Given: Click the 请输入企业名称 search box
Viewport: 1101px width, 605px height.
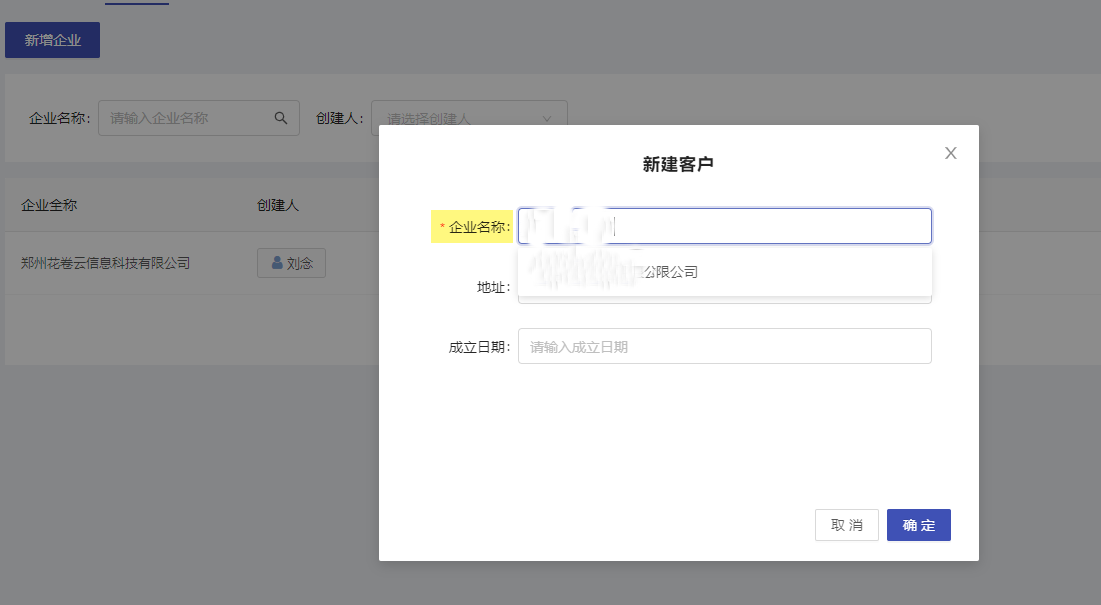Looking at the screenshot, I should tap(199, 118).
